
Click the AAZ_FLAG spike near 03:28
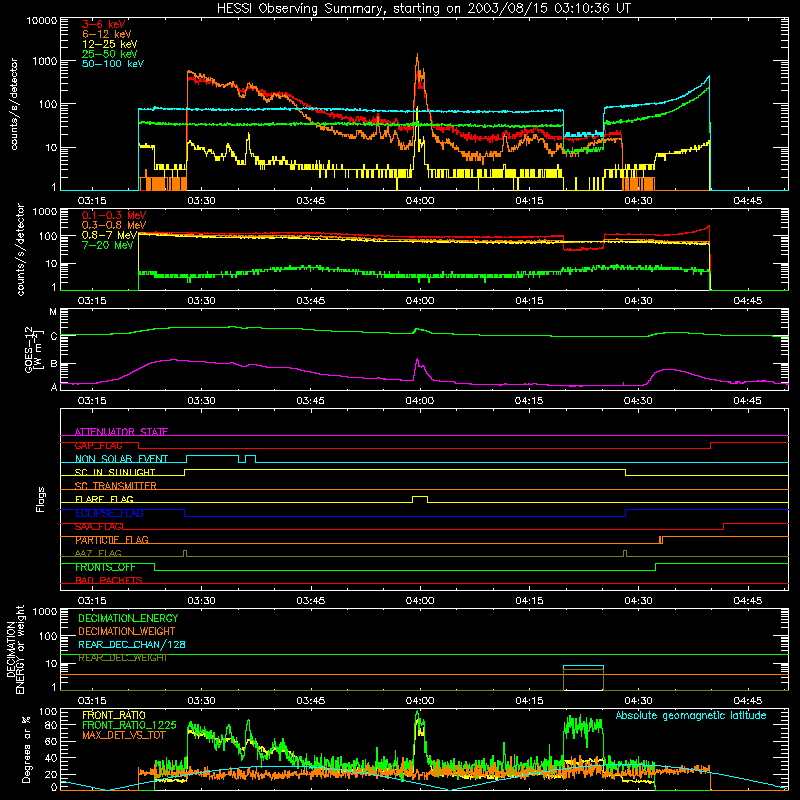[x=185, y=553]
